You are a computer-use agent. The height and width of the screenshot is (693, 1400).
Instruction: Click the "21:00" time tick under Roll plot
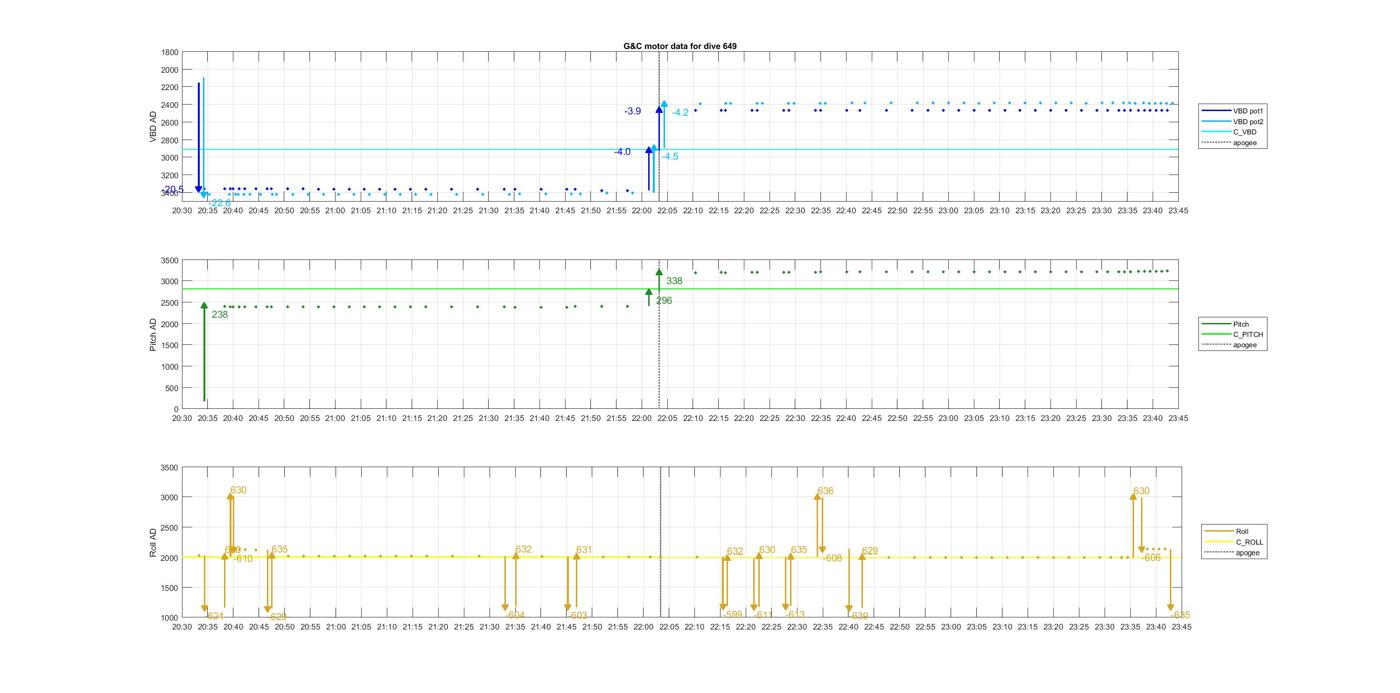click(x=335, y=627)
